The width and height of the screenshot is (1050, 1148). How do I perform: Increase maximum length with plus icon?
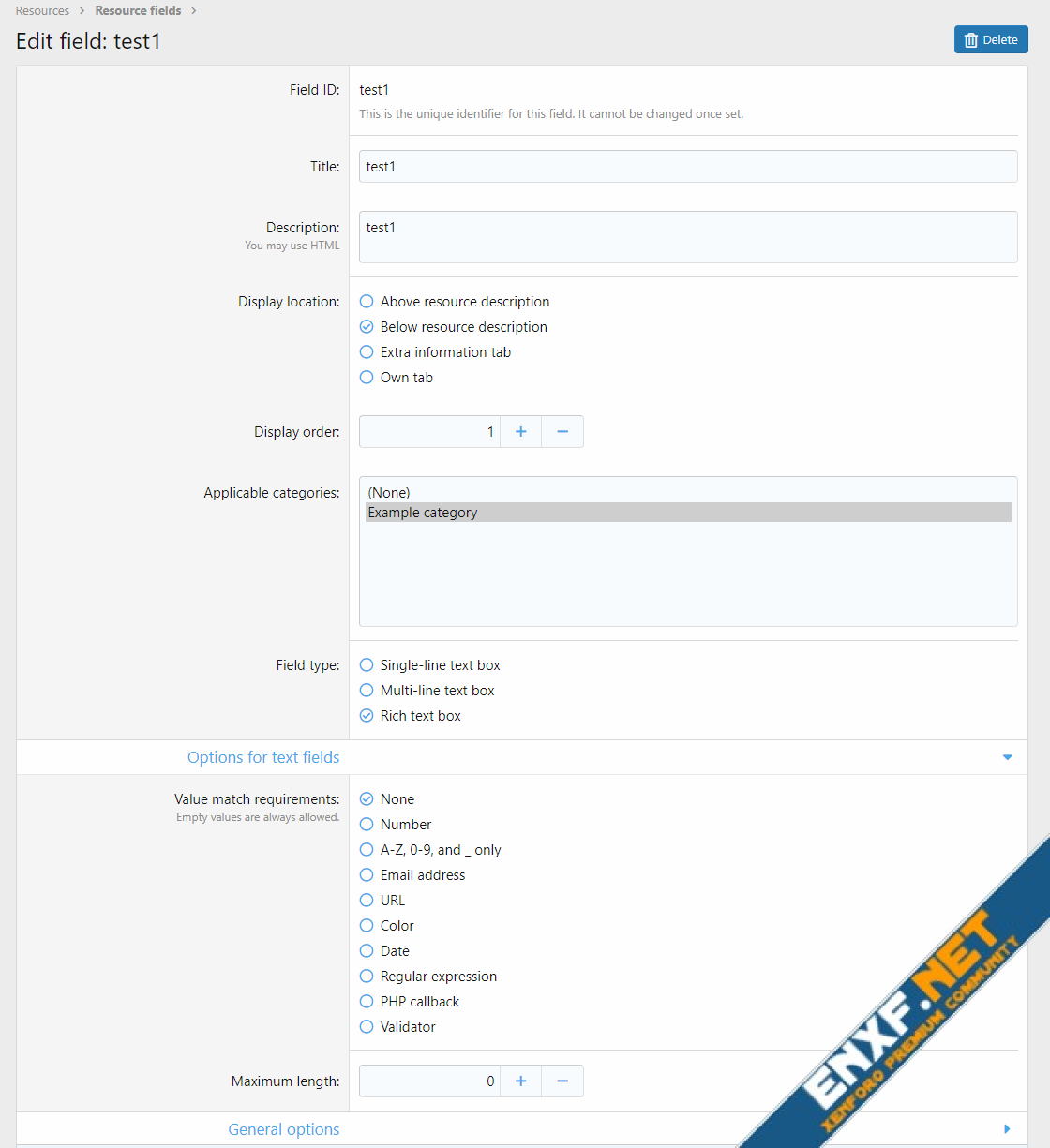click(521, 1081)
